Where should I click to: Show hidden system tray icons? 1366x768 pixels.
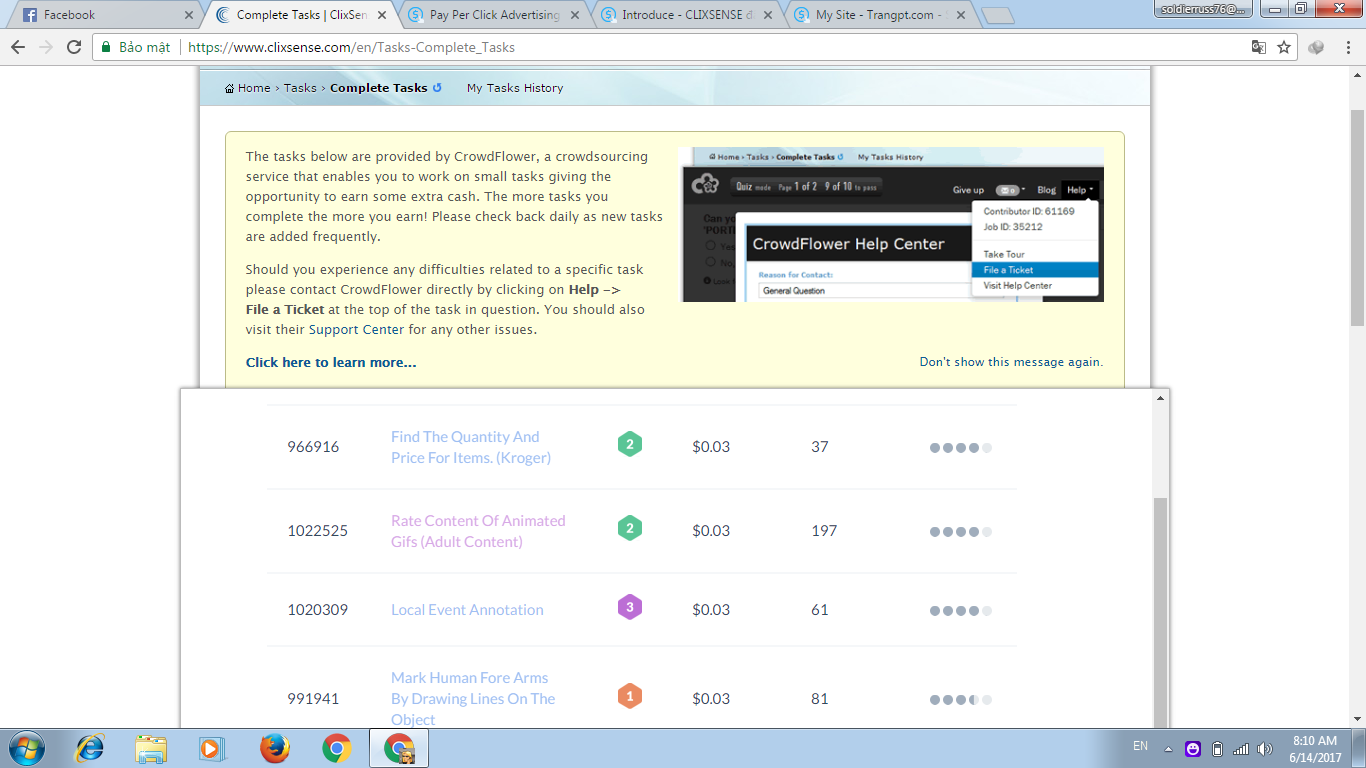coord(1167,748)
